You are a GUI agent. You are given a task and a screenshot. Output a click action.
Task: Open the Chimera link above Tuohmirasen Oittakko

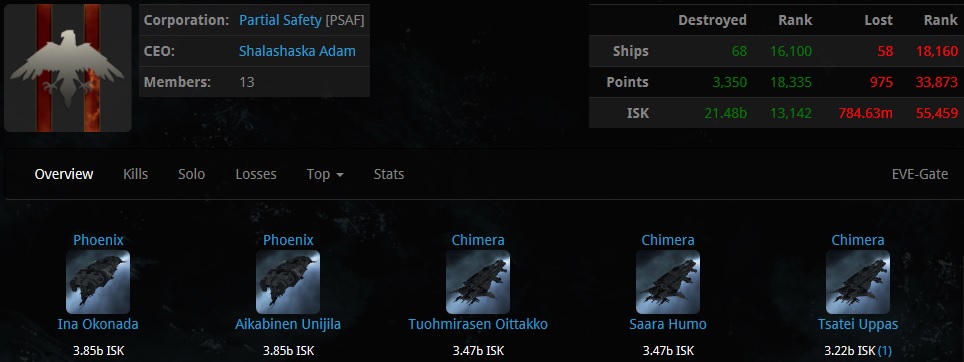pyautogui.click(x=478, y=240)
